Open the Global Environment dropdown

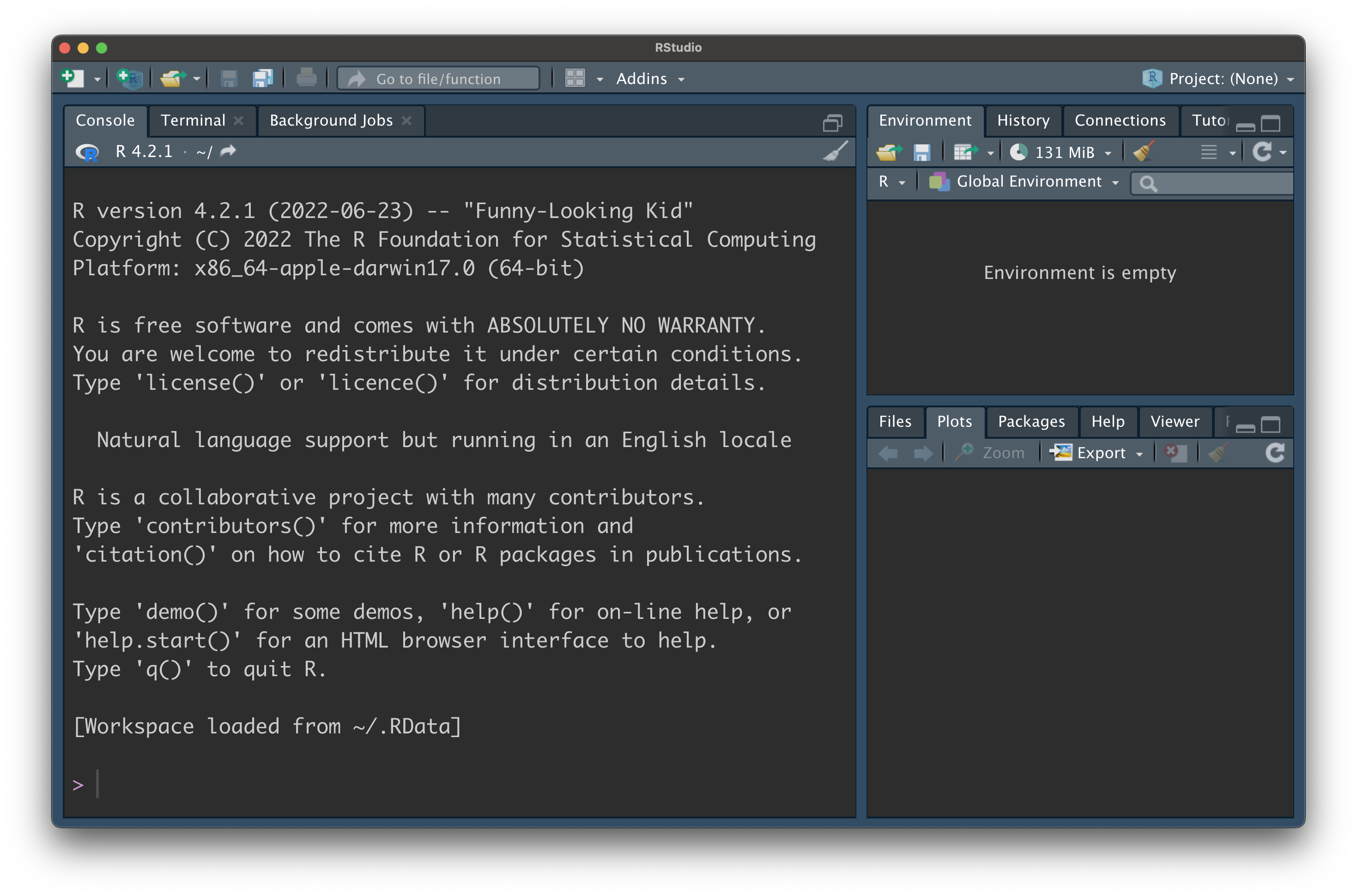click(x=1024, y=182)
